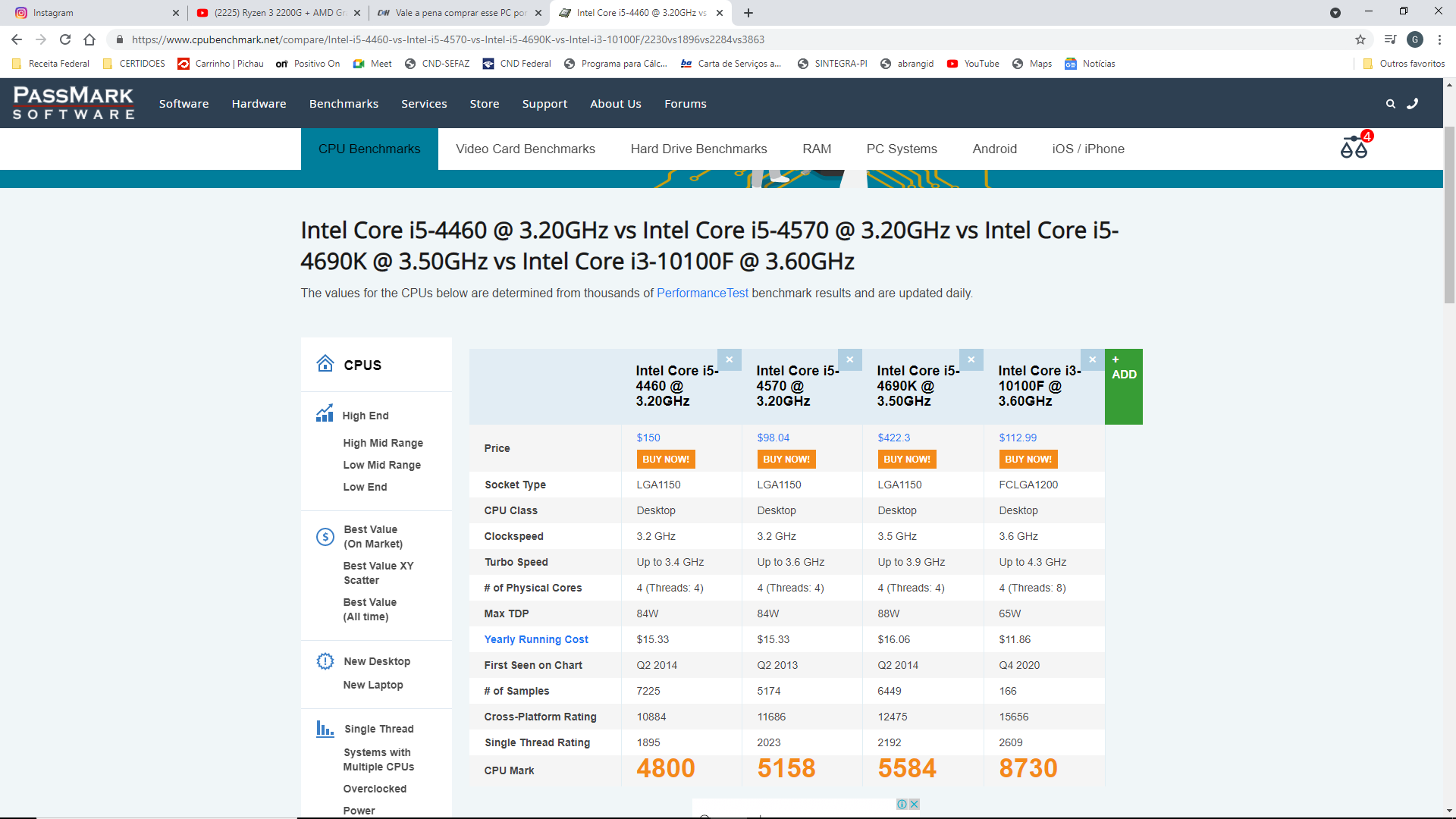Switch to the Android tab
The width and height of the screenshot is (1456, 819).
coord(995,149)
